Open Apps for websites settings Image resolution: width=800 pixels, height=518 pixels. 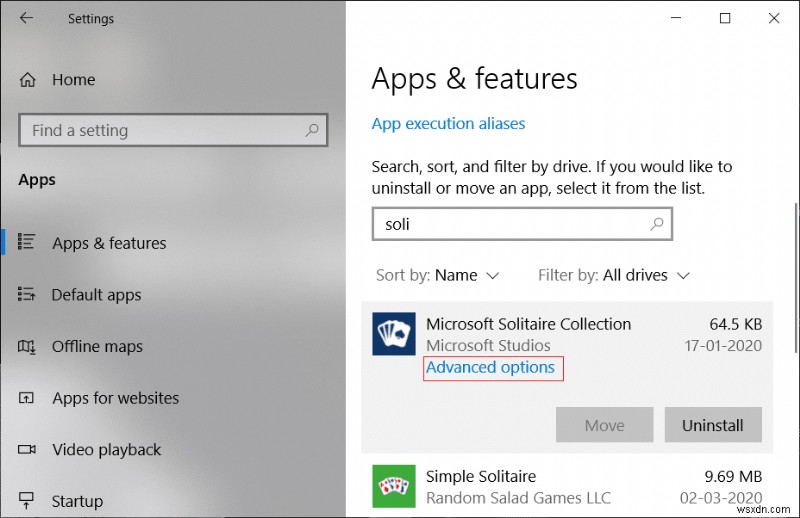(115, 398)
